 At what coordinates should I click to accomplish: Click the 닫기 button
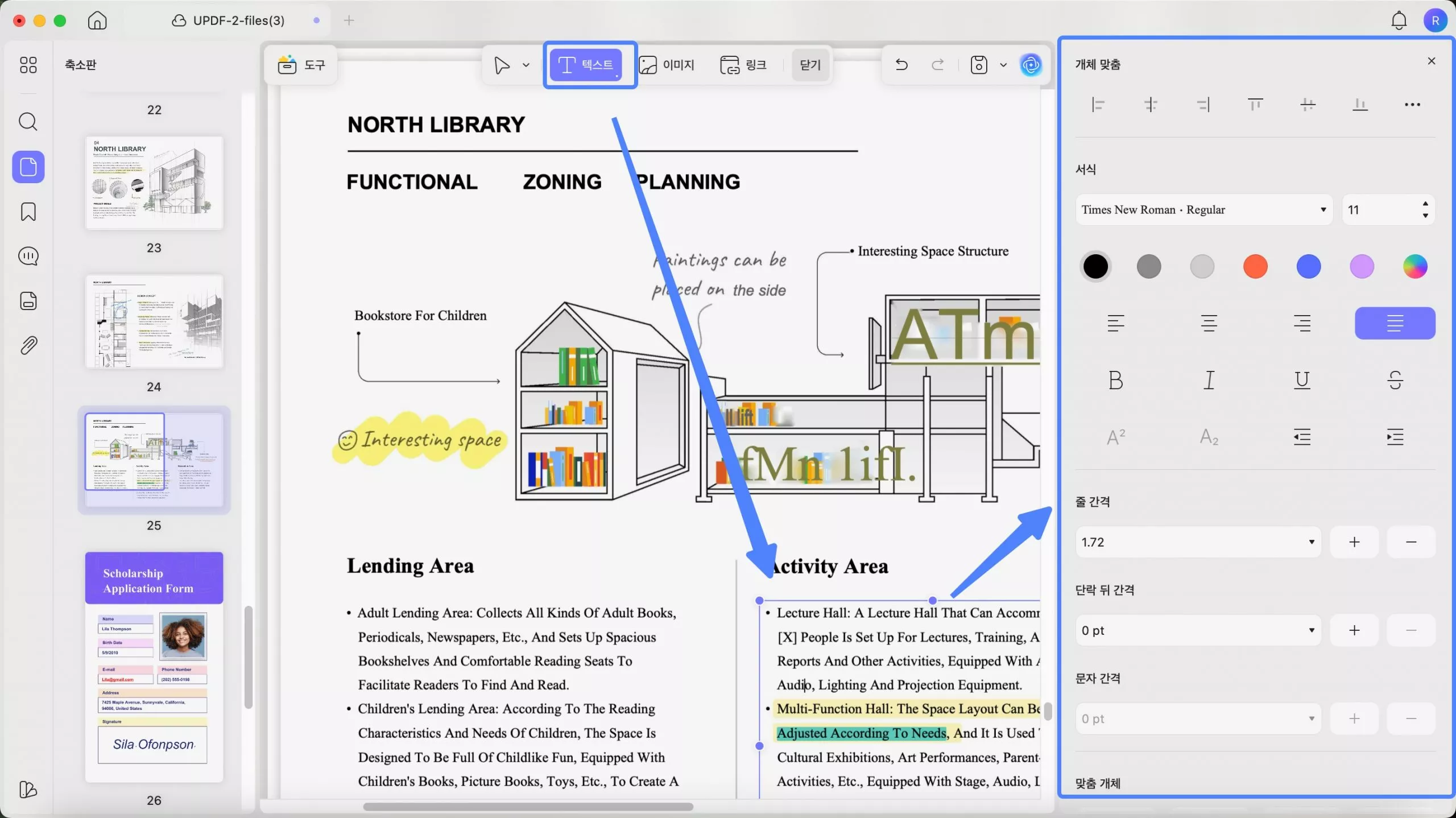(810, 64)
